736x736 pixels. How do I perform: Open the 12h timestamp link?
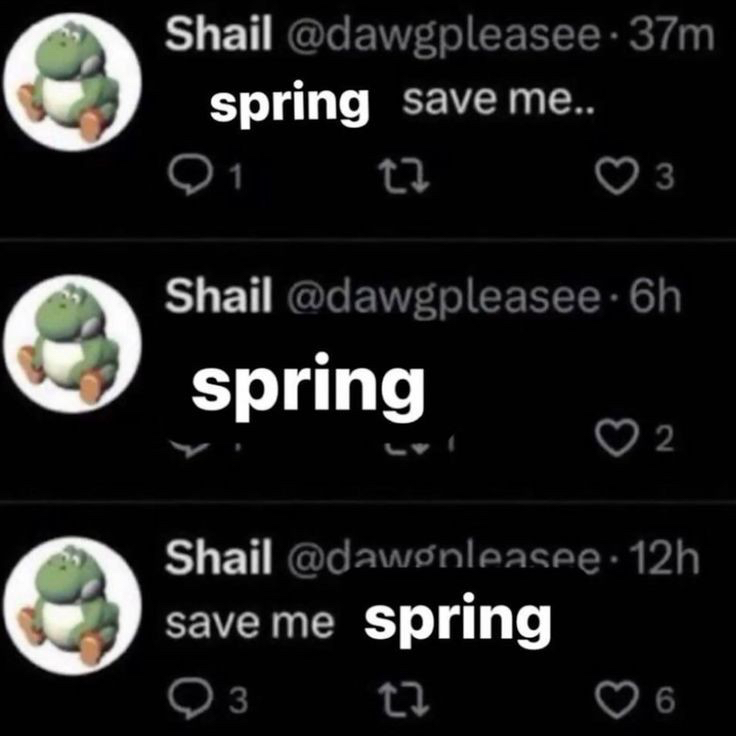[x=664, y=558]
